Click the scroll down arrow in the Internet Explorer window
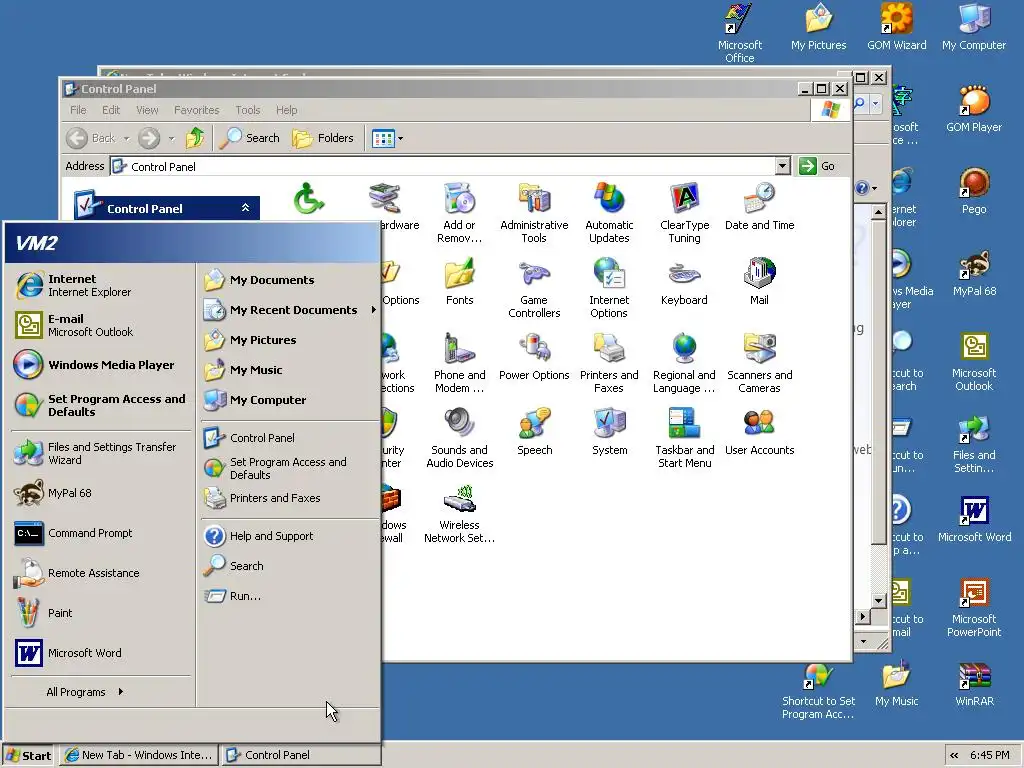Screen dimensions: 1024x768 pos(878,600)
